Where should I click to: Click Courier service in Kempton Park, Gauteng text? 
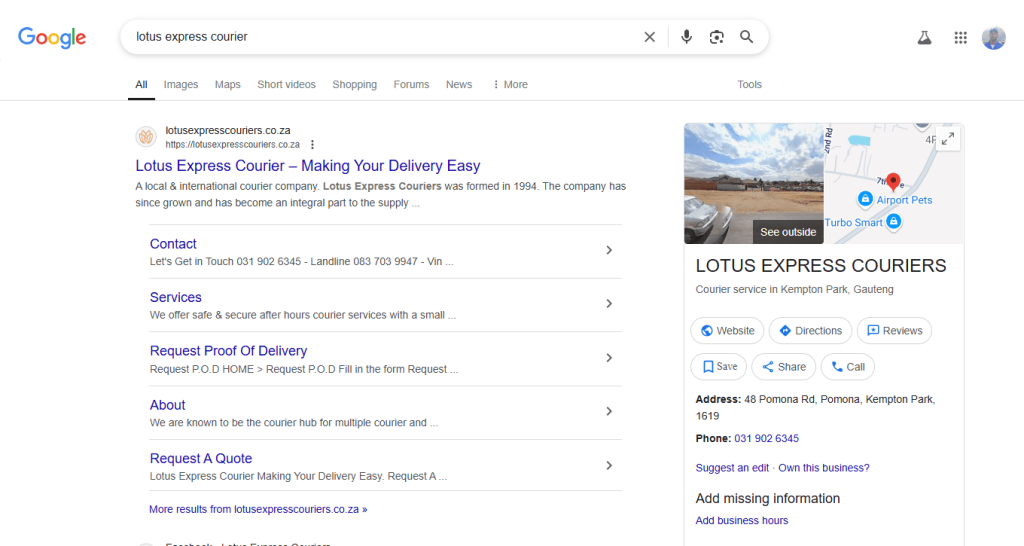(794, 289)
